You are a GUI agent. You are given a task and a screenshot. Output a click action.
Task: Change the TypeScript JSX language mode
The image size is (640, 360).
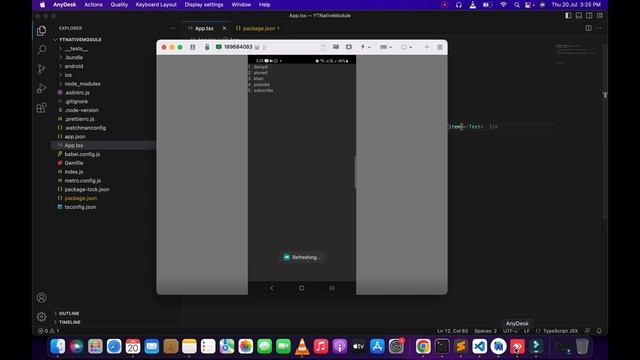560,331
